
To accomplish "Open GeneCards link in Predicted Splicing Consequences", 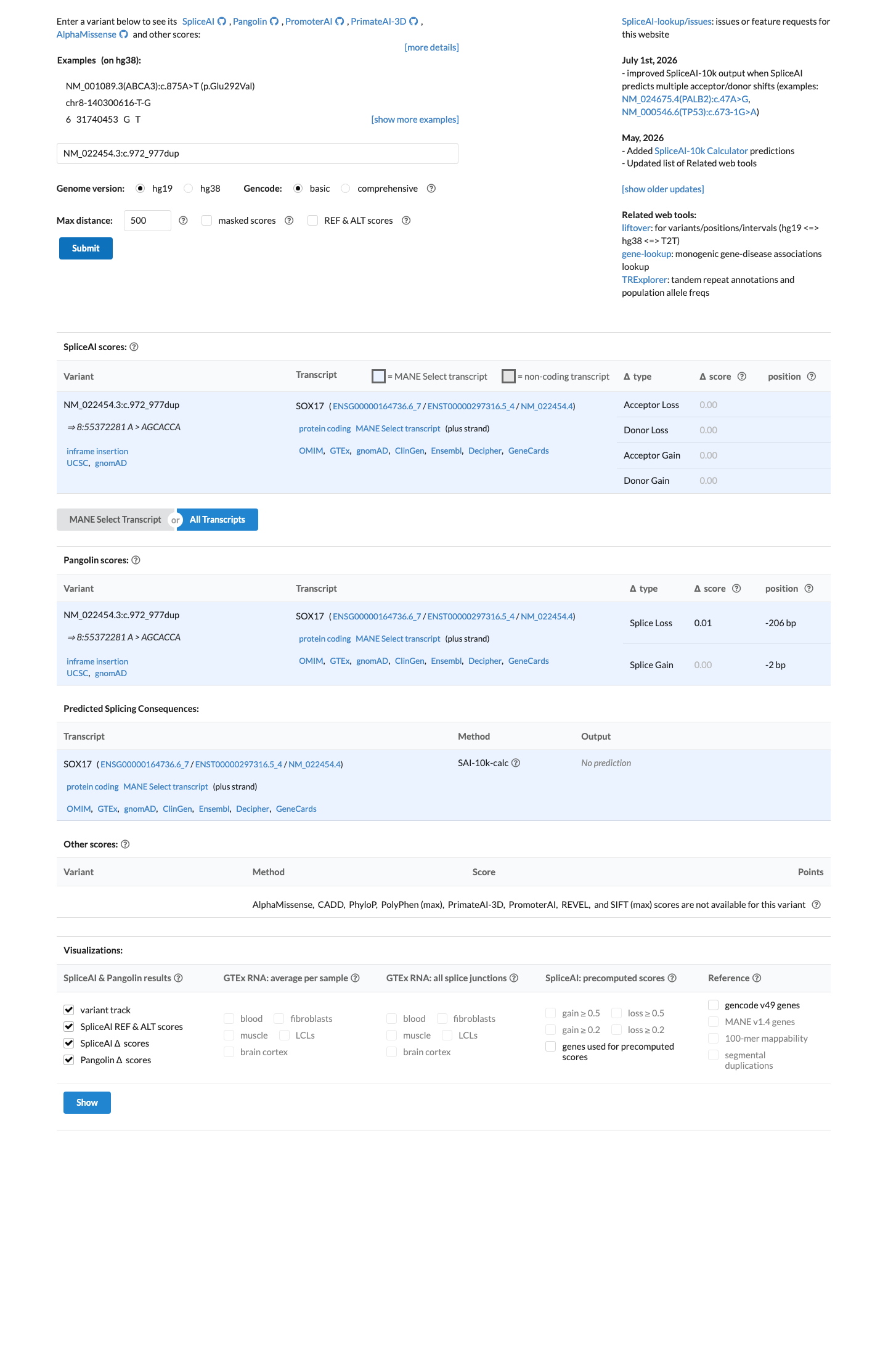I will tap(296, 809).
